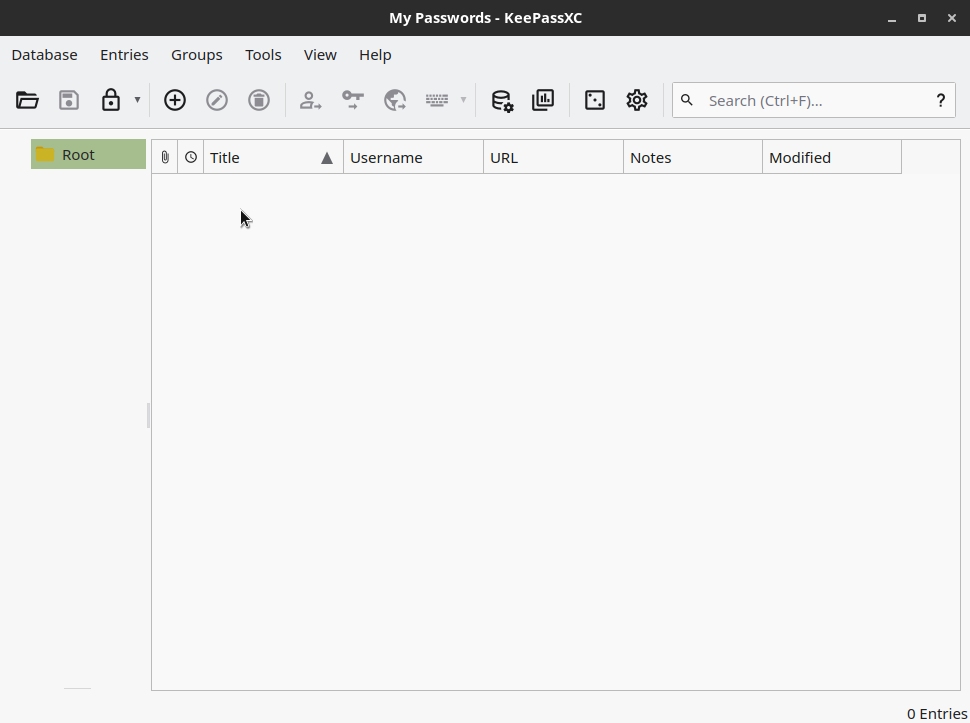970x723 pixels.
Task: Close the KeePassXC window
Action: 951,19
